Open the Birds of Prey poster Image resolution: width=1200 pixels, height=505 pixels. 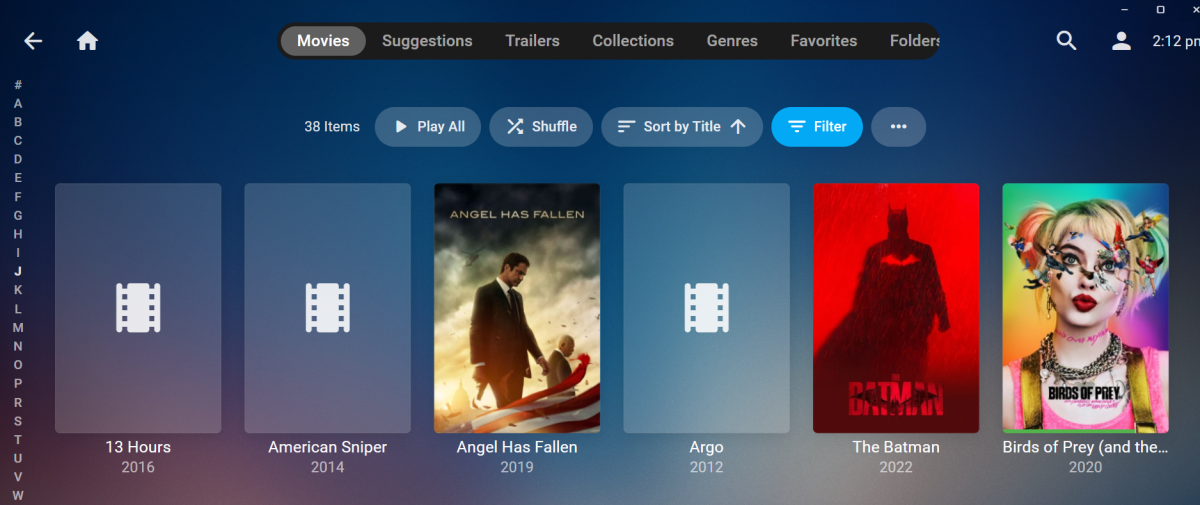(x=1086, y=308)
